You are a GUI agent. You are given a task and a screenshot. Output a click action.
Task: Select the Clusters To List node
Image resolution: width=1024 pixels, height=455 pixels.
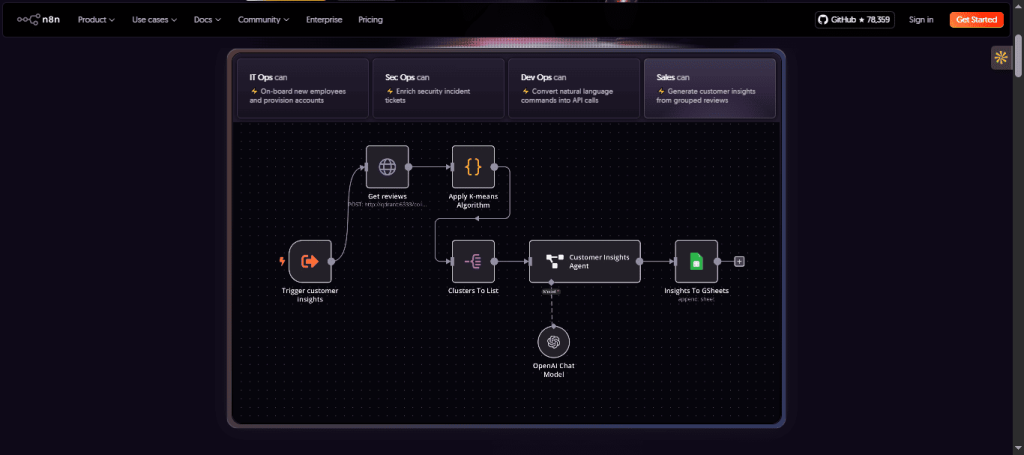(x=473, y=261)
